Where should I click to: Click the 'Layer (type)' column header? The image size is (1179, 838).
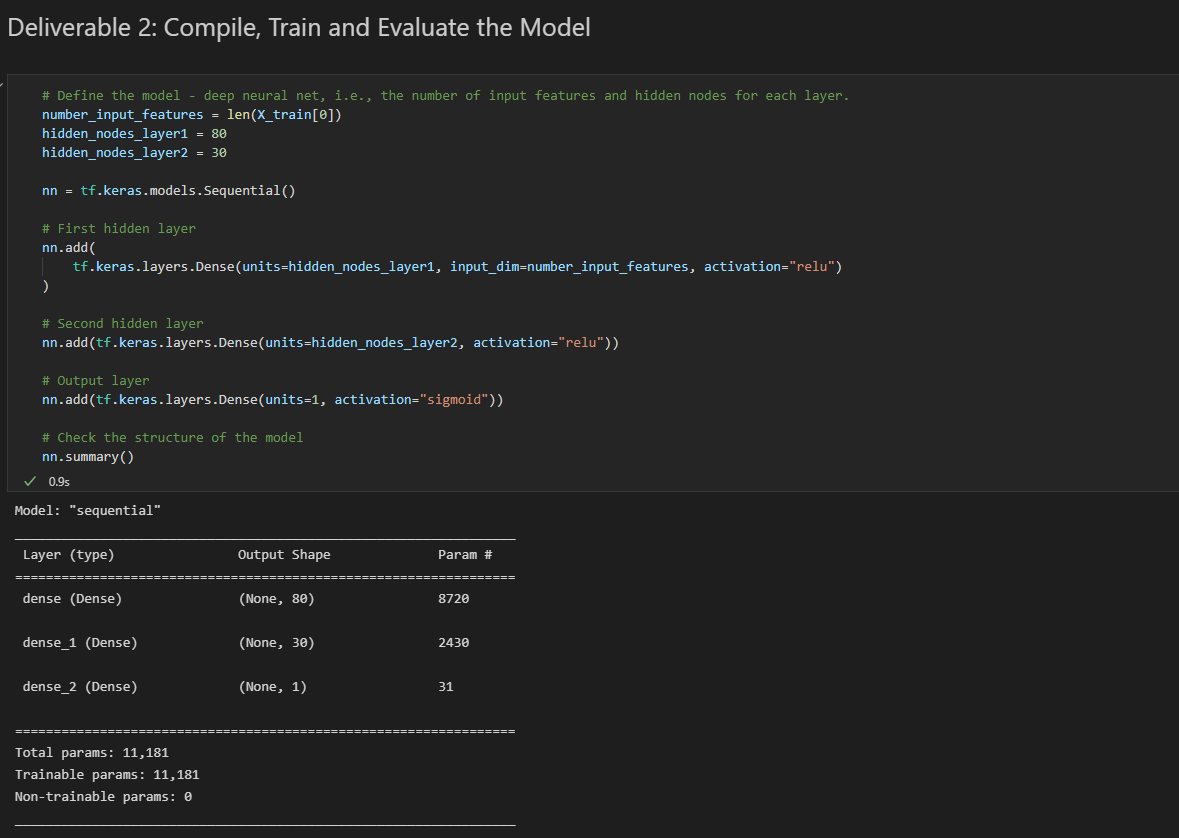coord(68,554)
